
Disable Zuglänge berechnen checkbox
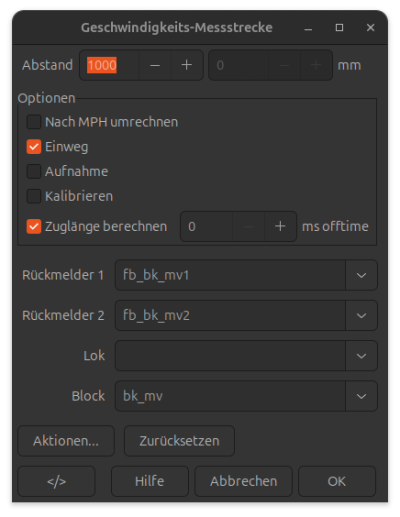34,227
